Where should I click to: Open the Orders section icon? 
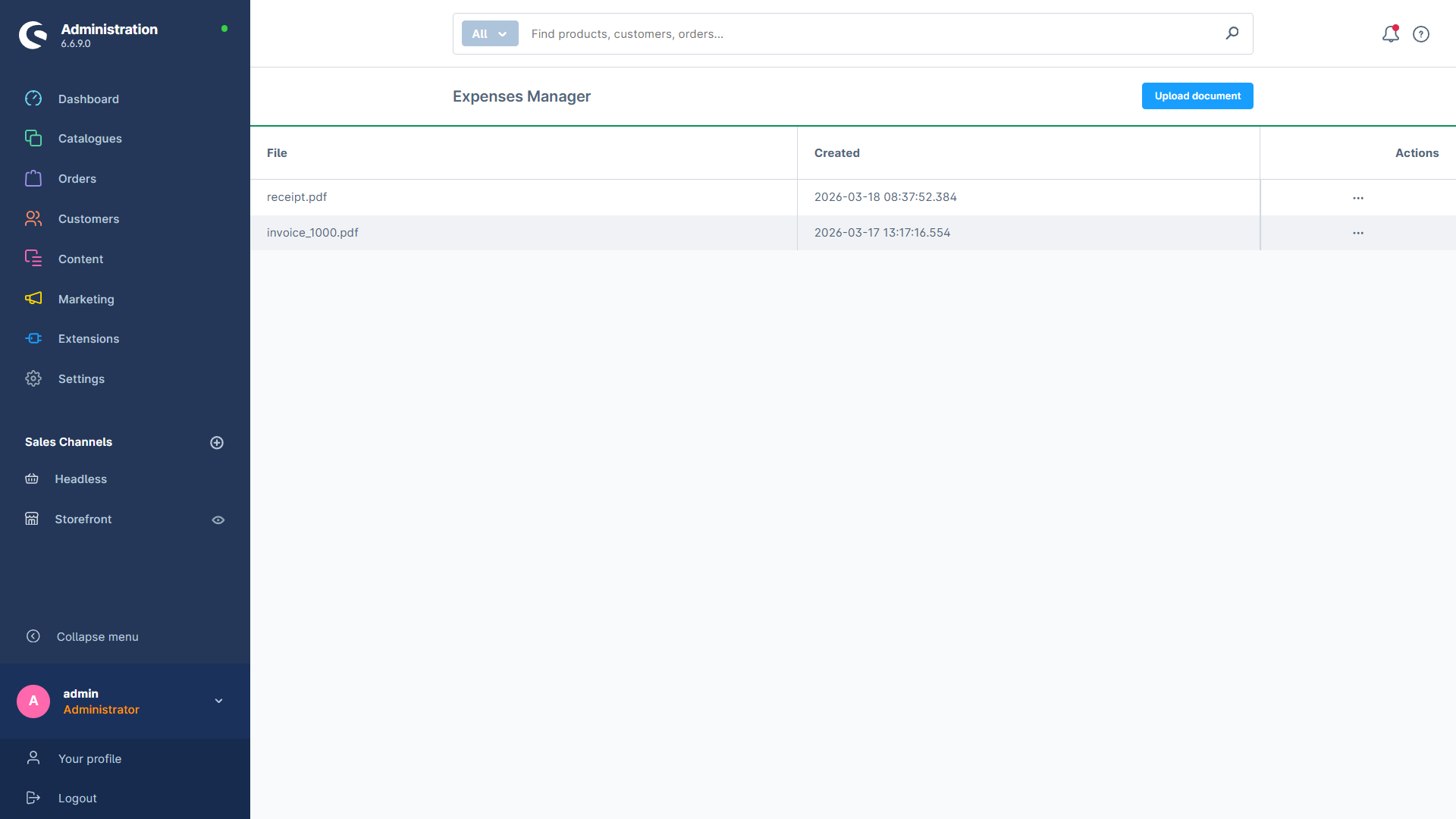tap(33, 178)
